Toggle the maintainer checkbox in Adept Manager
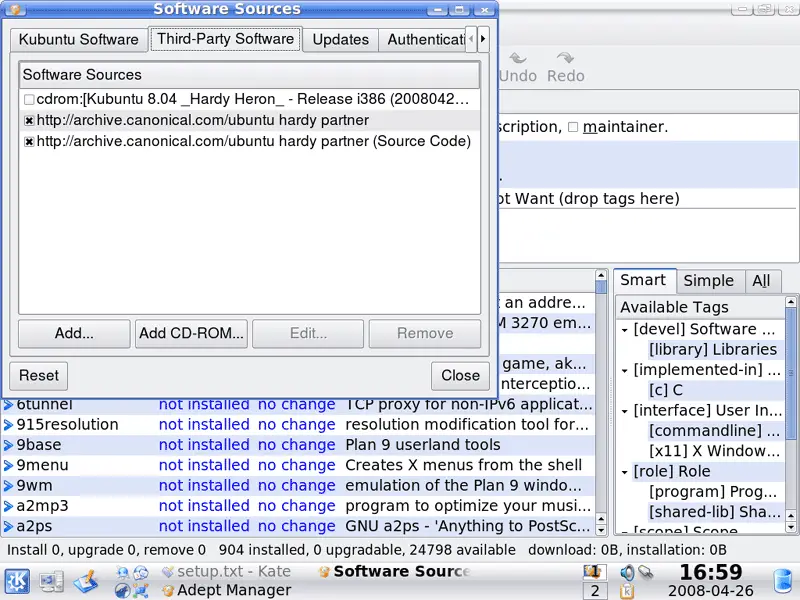Image resolution: width=800 pixels, height=600 pixels. (x=573, y=127)
